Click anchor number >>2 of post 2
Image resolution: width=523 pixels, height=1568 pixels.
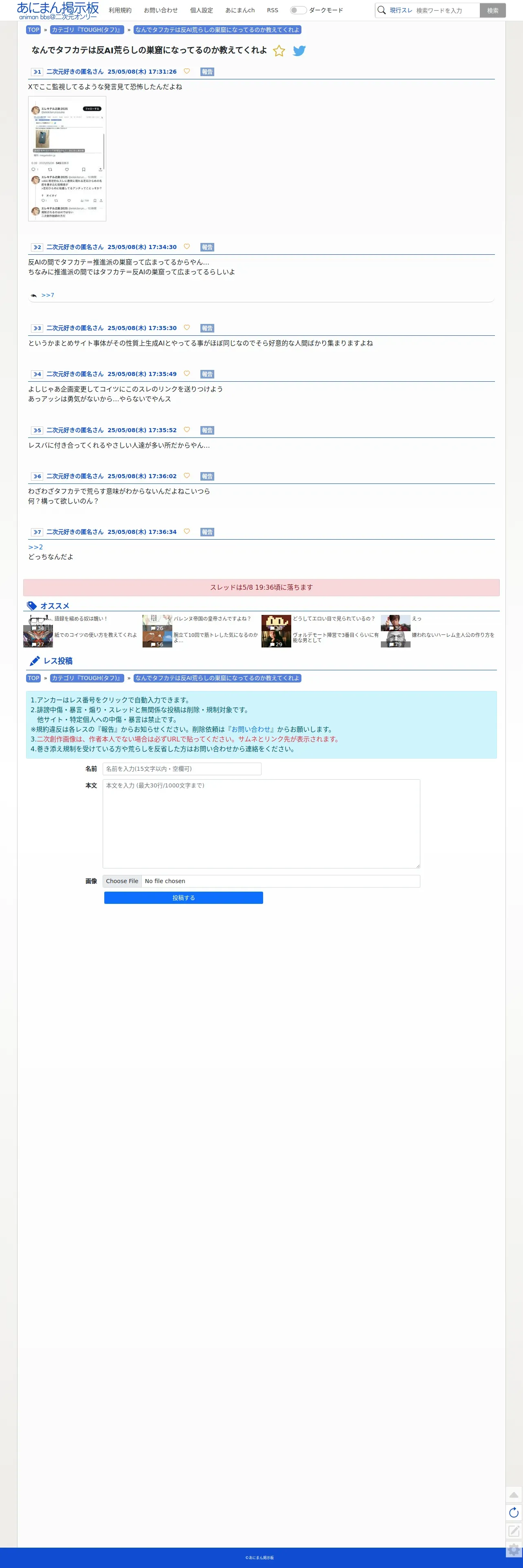37,247
